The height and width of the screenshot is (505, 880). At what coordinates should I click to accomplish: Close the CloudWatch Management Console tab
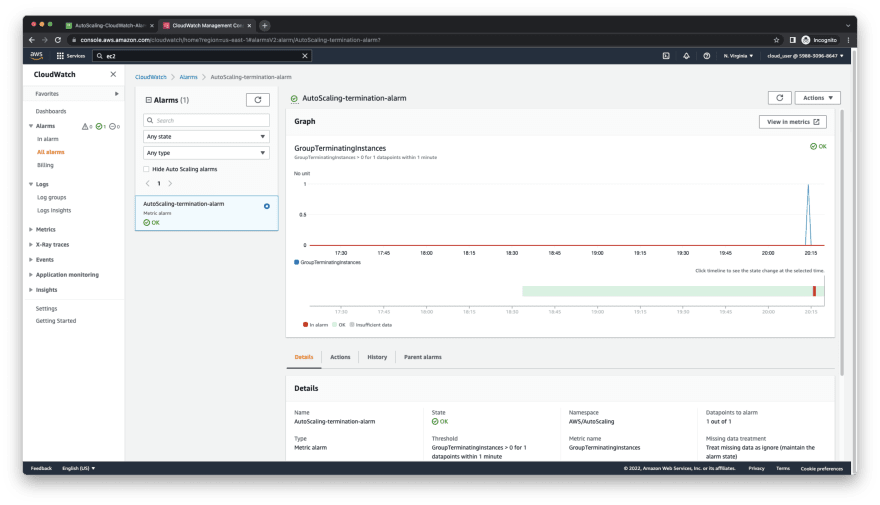[250, 25]
